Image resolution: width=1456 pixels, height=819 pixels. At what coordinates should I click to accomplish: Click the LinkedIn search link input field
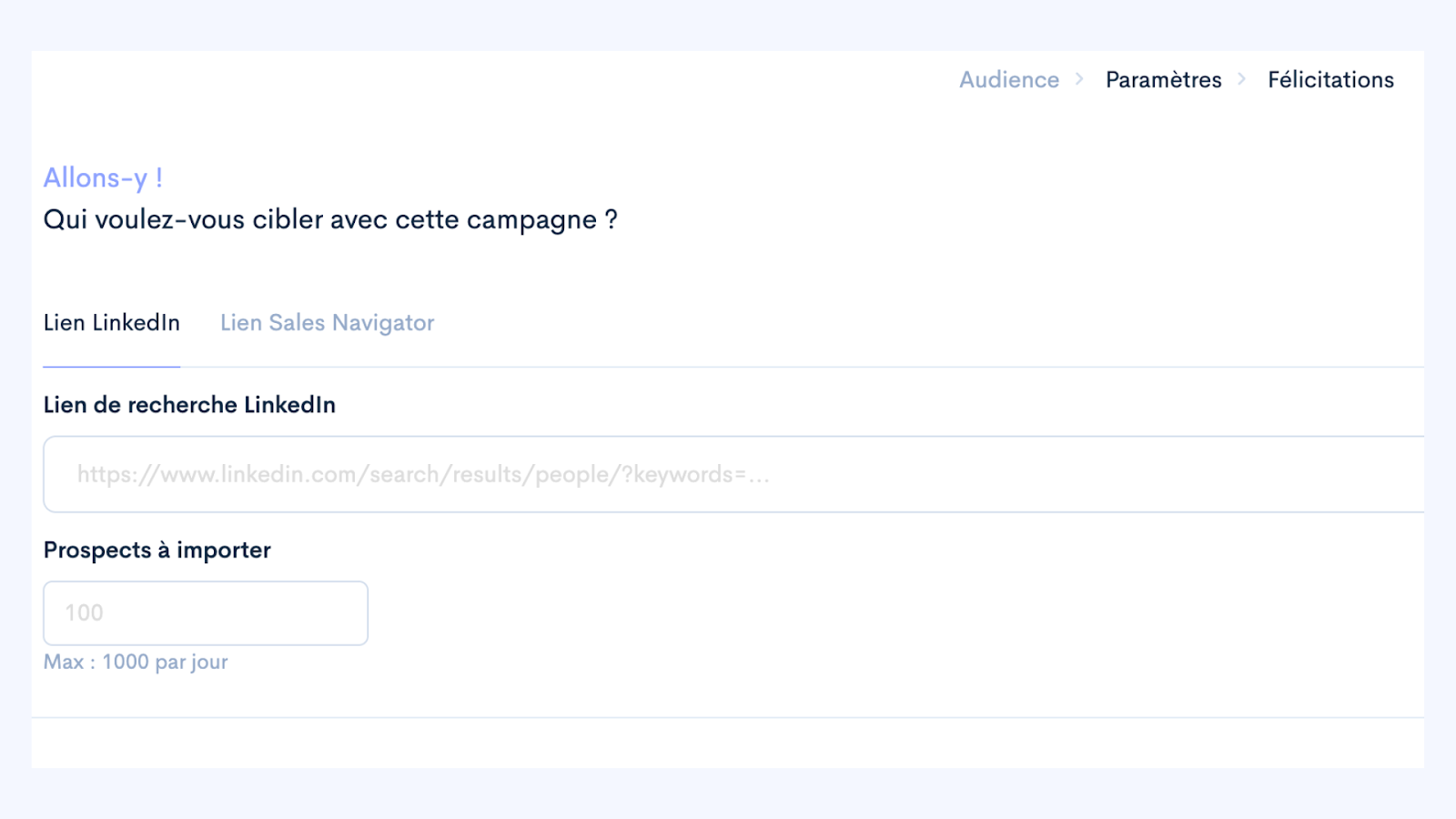733,474
